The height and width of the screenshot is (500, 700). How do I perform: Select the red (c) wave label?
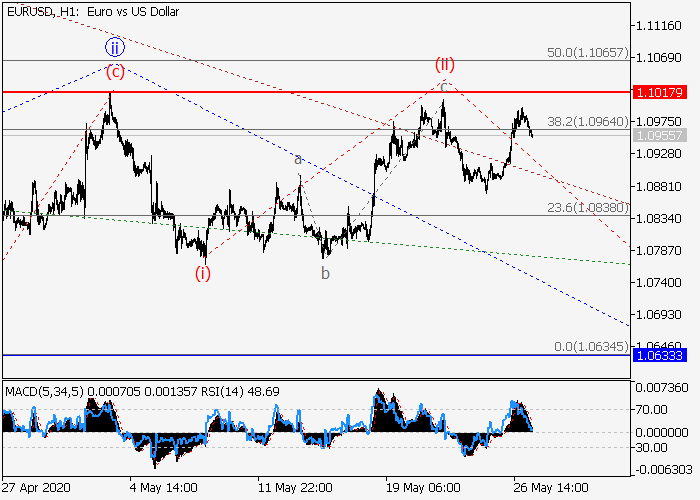116,71
